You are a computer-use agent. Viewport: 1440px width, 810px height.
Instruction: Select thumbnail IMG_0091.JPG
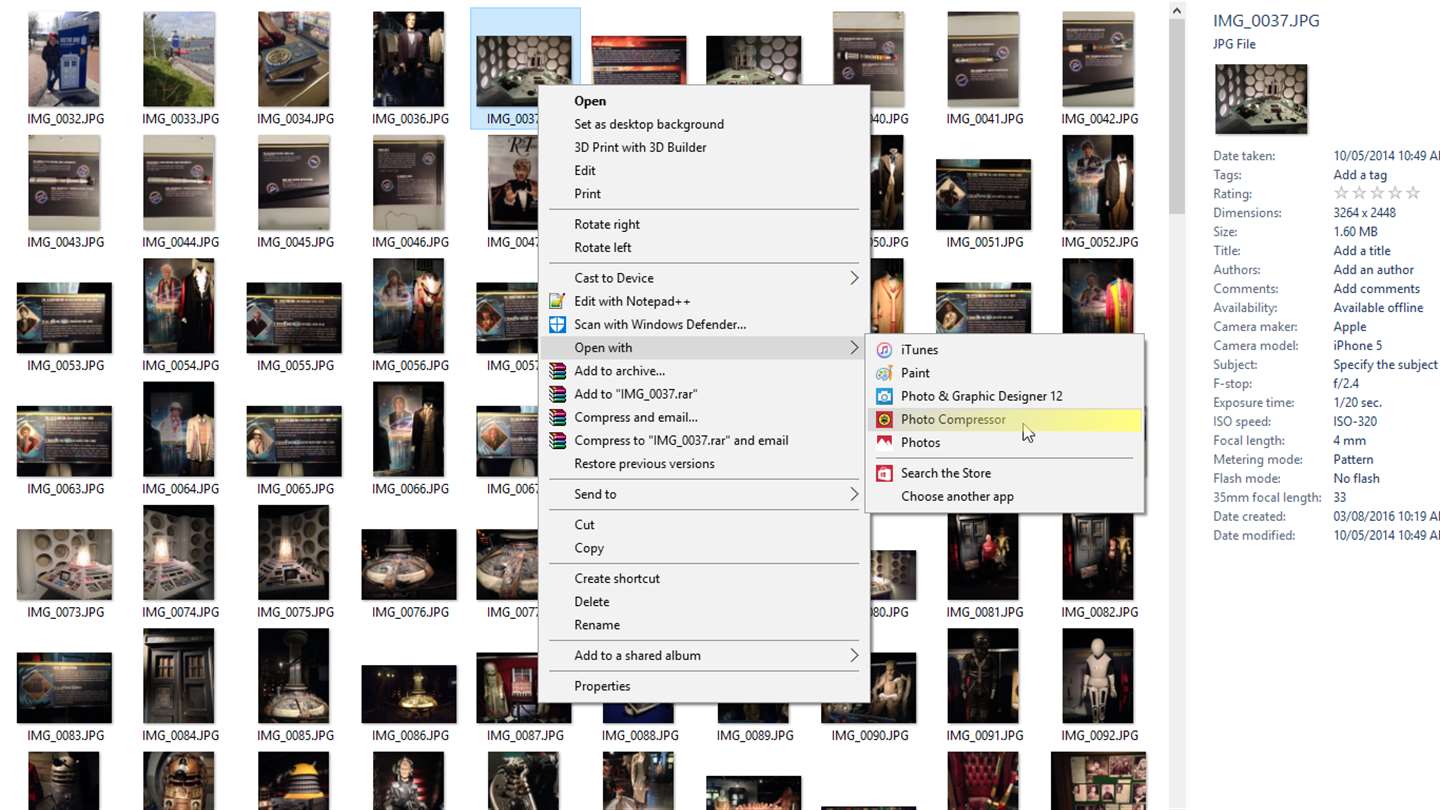(x=984, y=676)
